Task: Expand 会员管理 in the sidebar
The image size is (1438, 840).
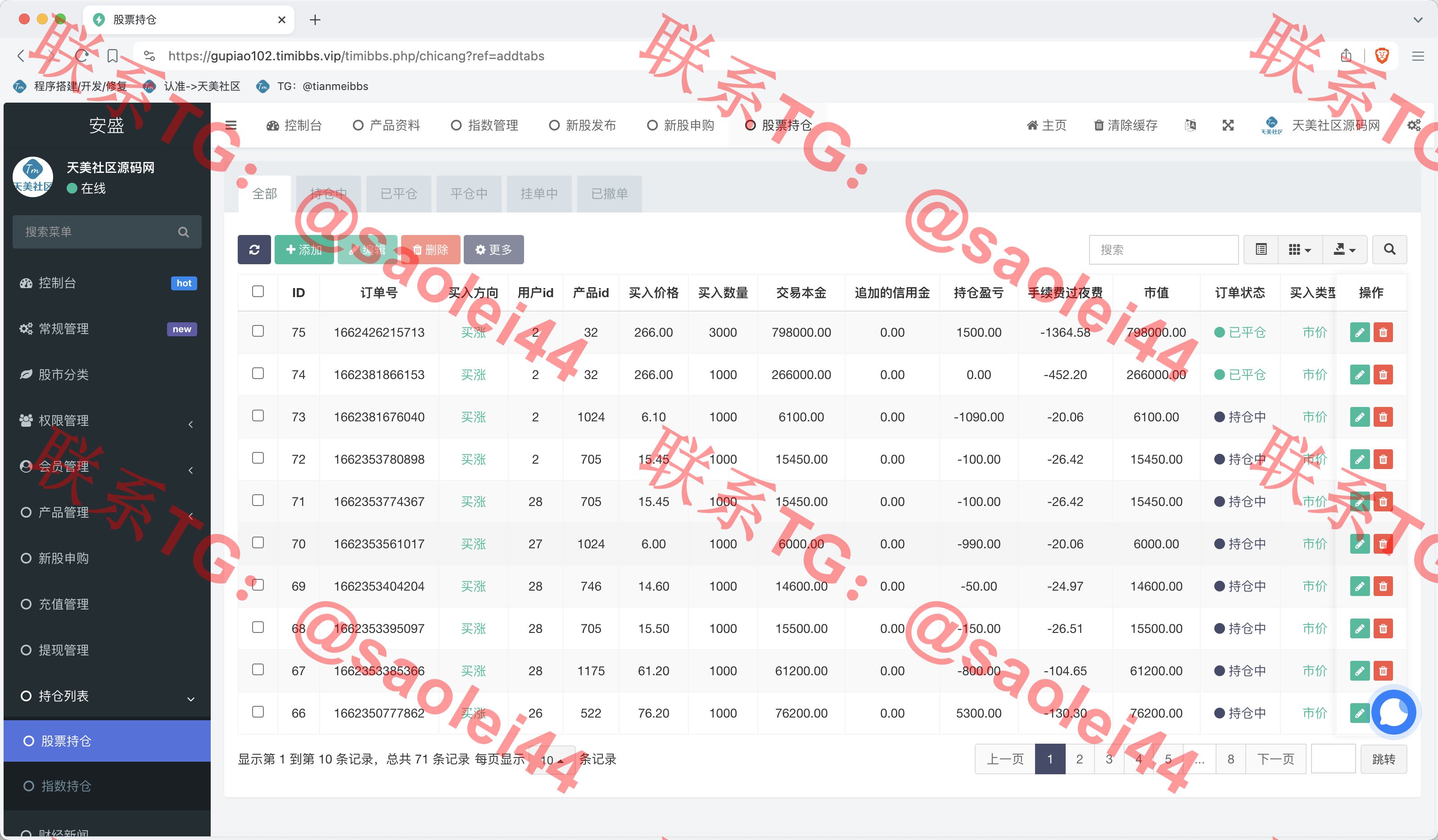Action: 107,466
